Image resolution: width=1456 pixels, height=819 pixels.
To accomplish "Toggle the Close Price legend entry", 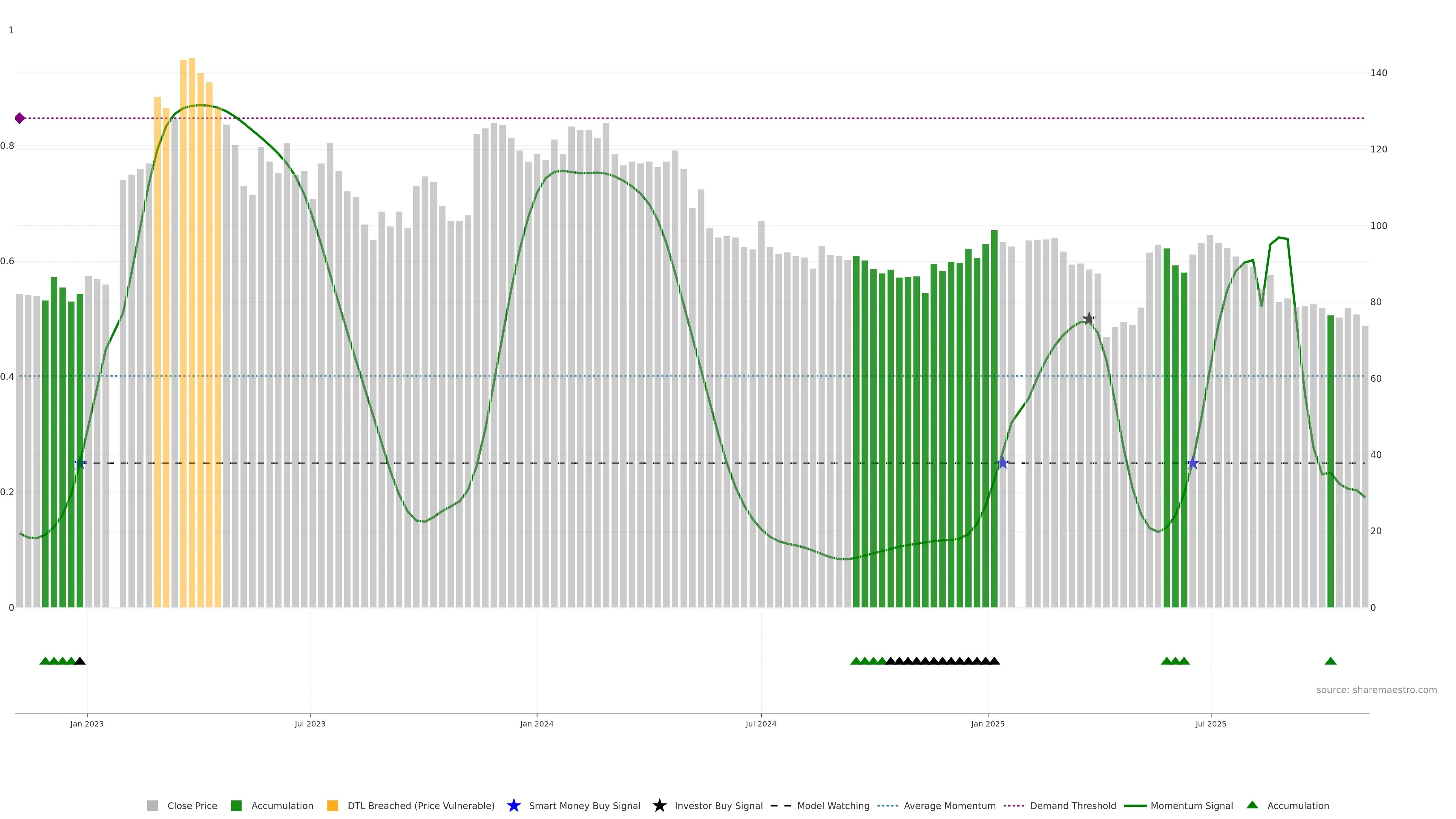I will pyautogui.click(x=192, y=805).
